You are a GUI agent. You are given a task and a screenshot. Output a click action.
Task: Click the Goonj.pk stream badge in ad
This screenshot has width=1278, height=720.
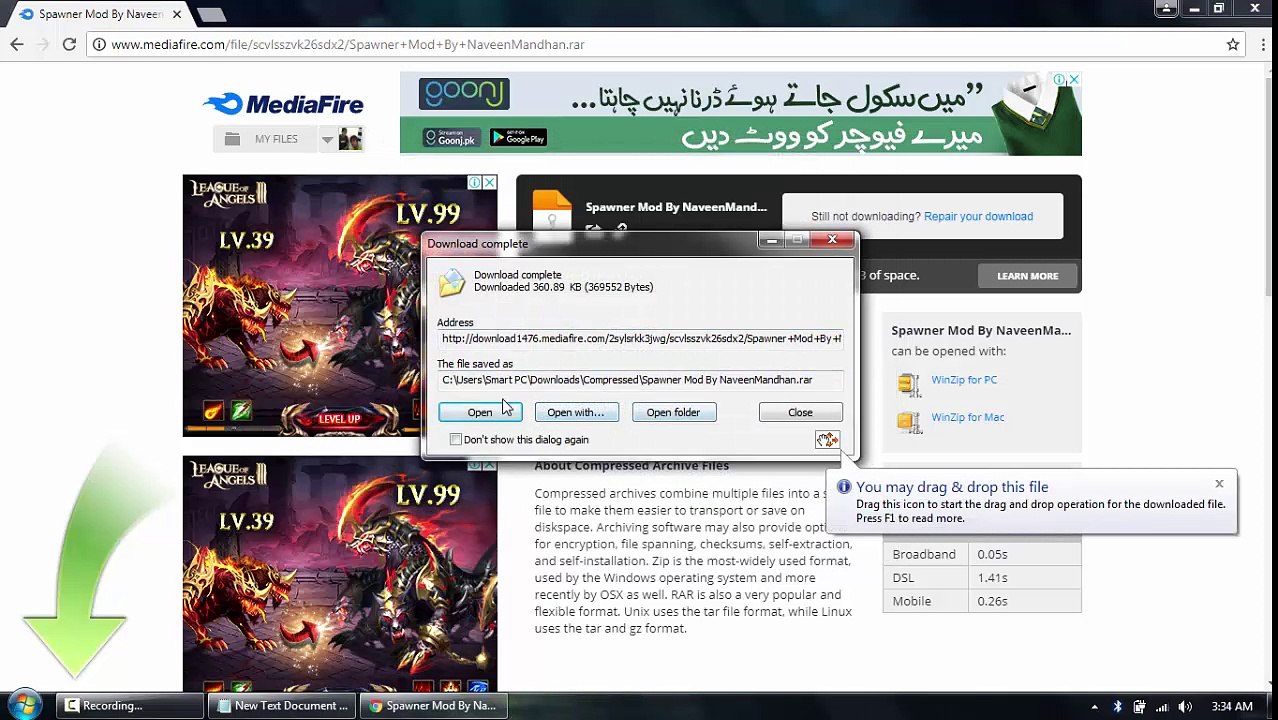(451, 137)
